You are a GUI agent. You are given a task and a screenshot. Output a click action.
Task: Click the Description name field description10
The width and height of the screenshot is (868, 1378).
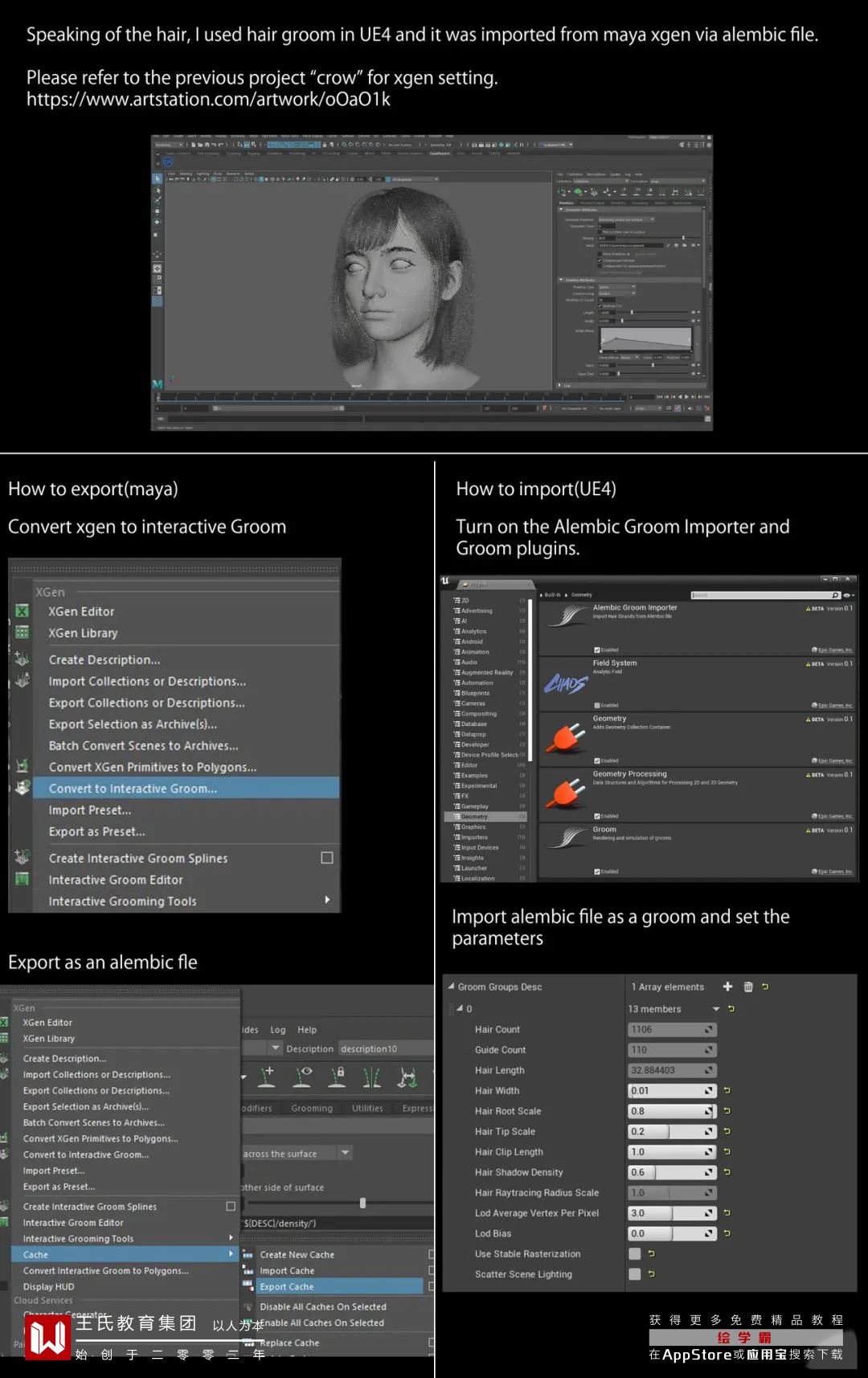(x=386, y=1048)
